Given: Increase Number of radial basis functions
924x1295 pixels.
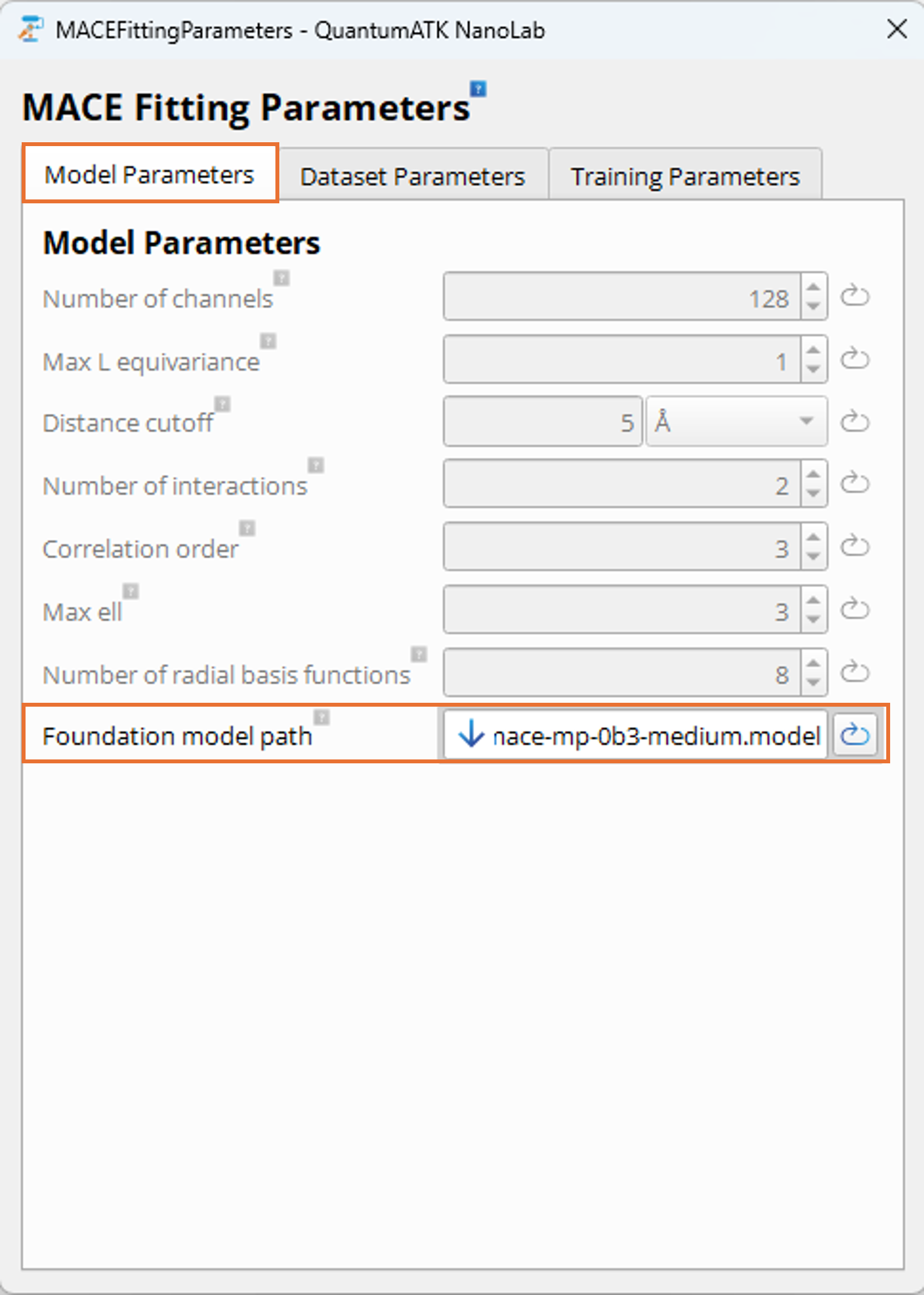Looking at the screenshot, I should (x=813, y=663).
